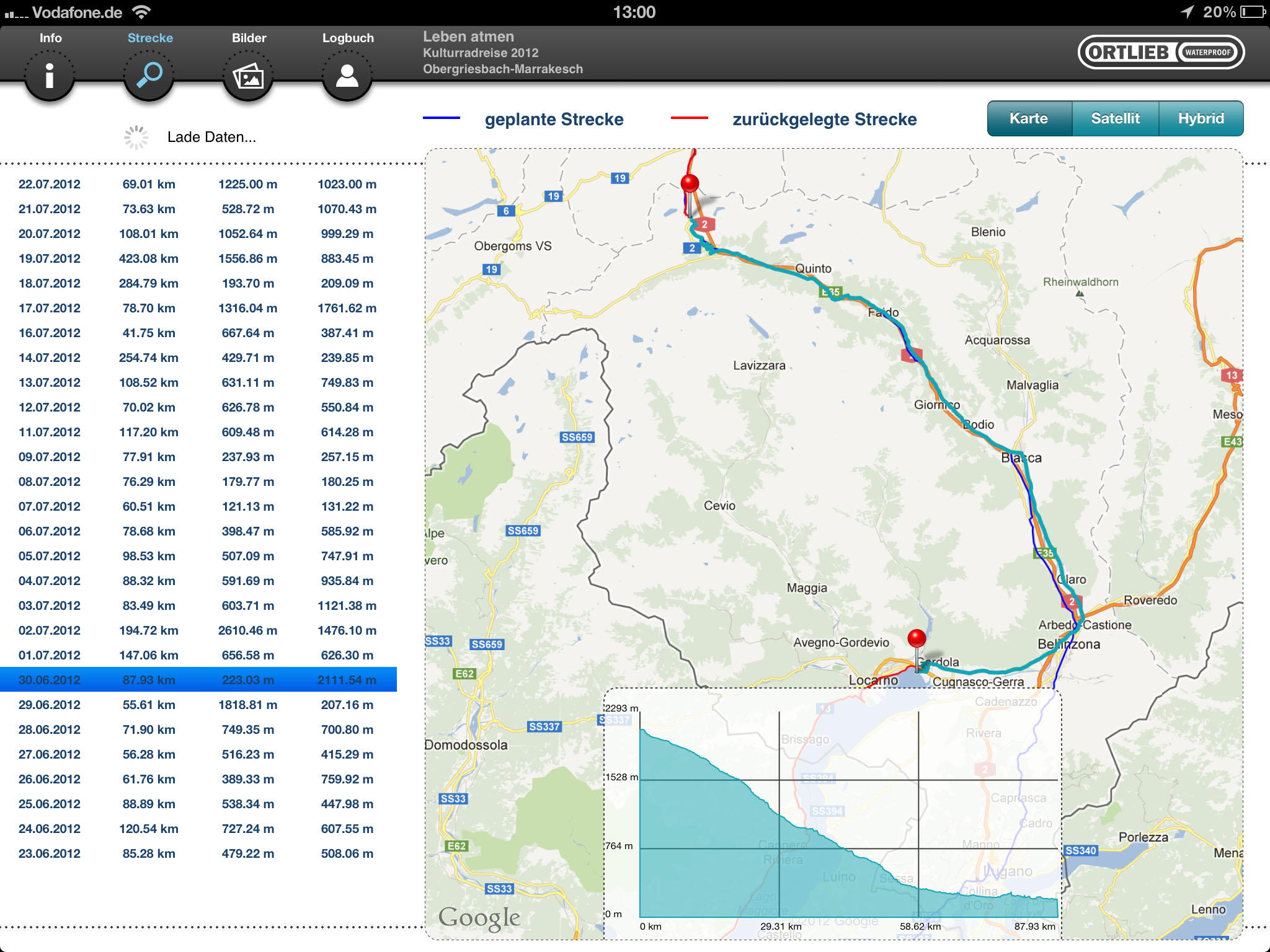The image size is (1270, 952).
Task: Tap the battery icon in status bar
Action: tap(1252, 12)
